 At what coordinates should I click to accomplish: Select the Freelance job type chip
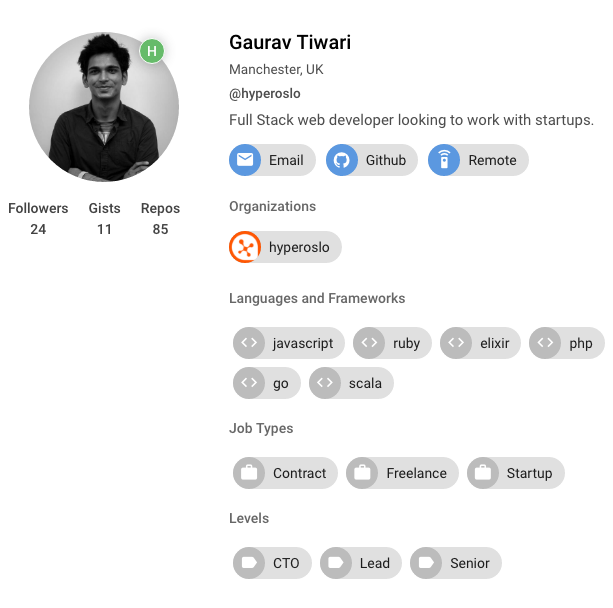pos(402,473)
